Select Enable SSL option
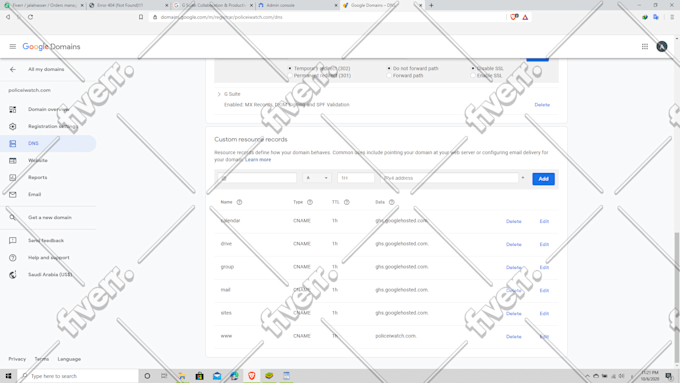The height and width of the screenshot is (383, 680). point(473,75)
